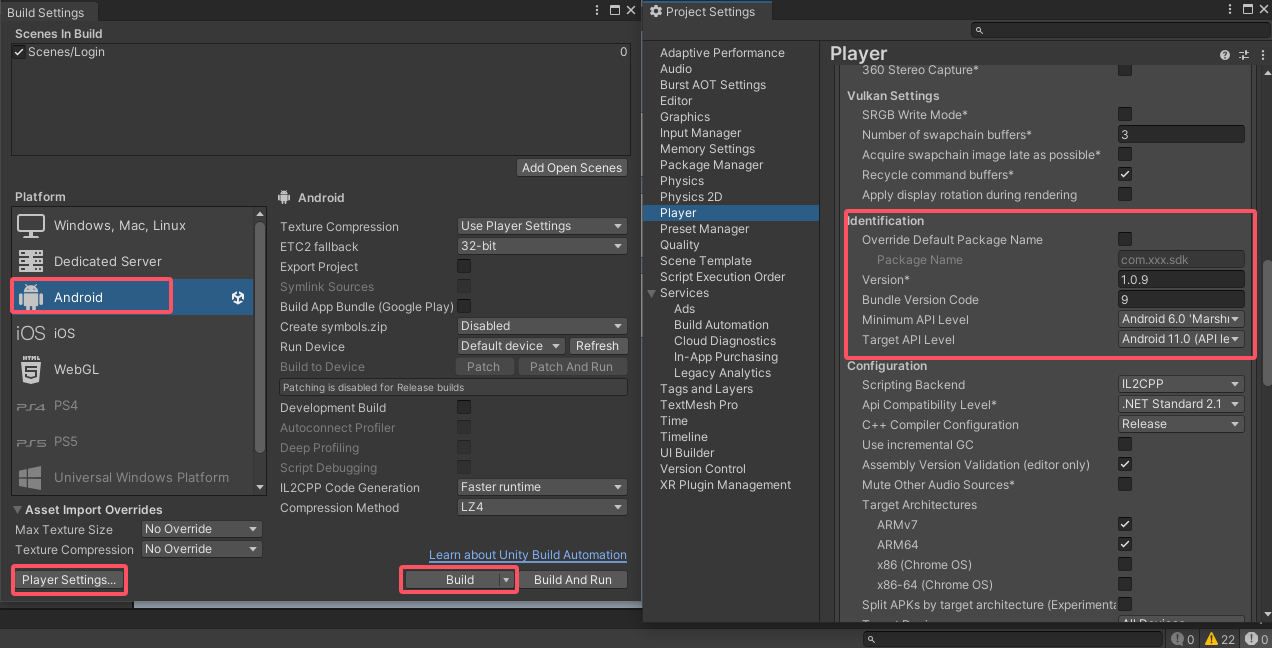Open the Player settings help documentation icon
Screen dimensions: 1272x648
[x=1224, y=54]
